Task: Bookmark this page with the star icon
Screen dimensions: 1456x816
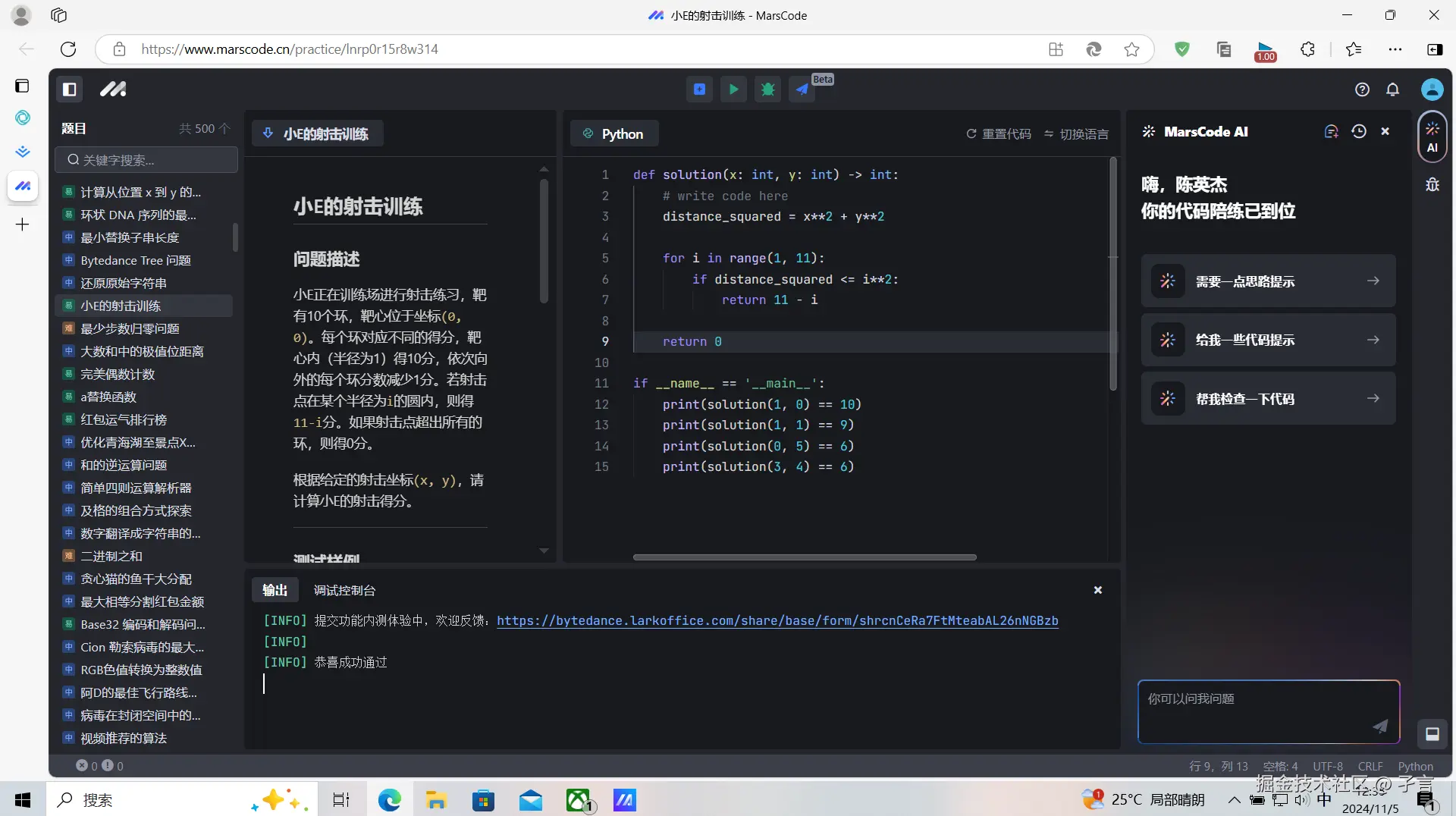Action: pyautogui.click(x=1131, y=49)
